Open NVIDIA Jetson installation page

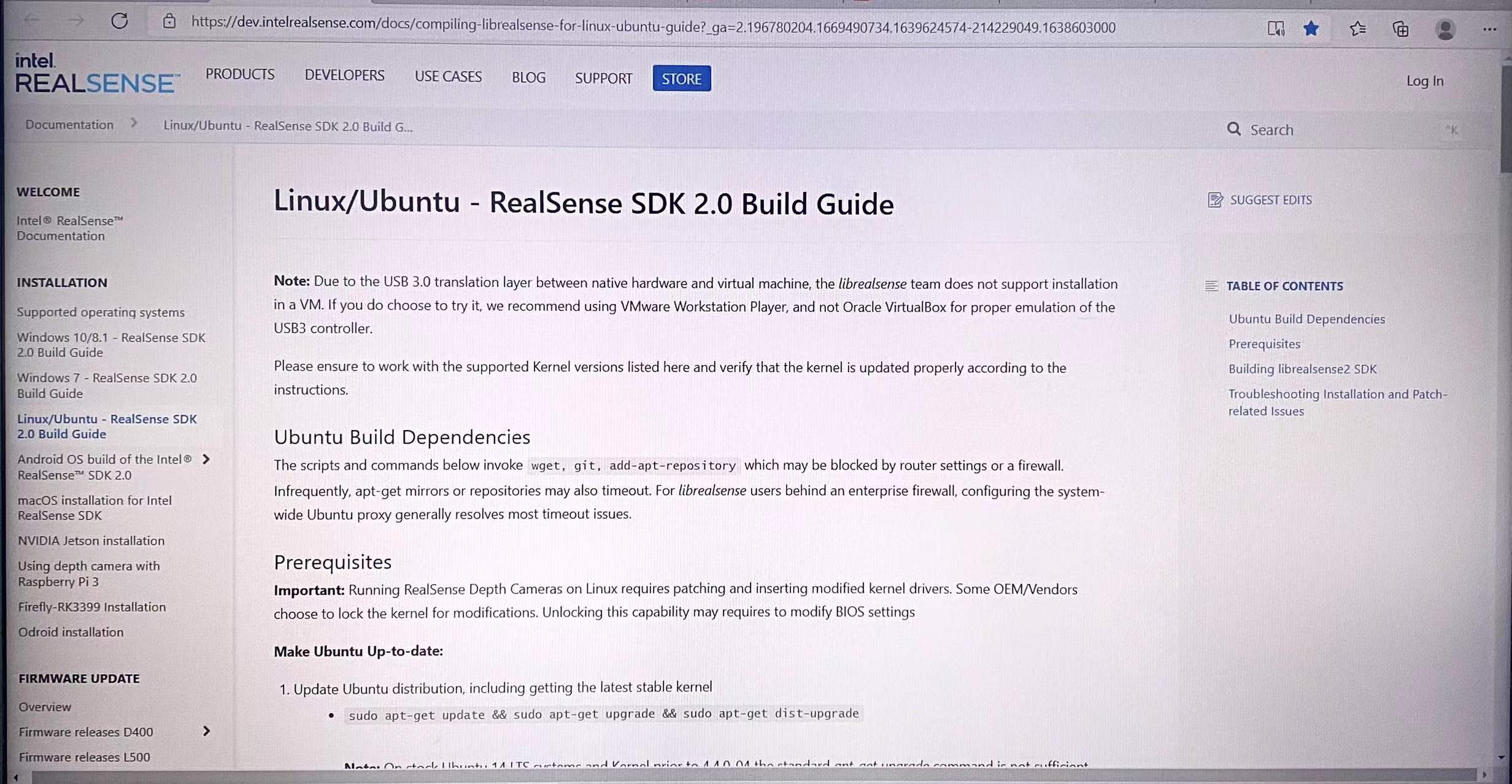[91, 540]
